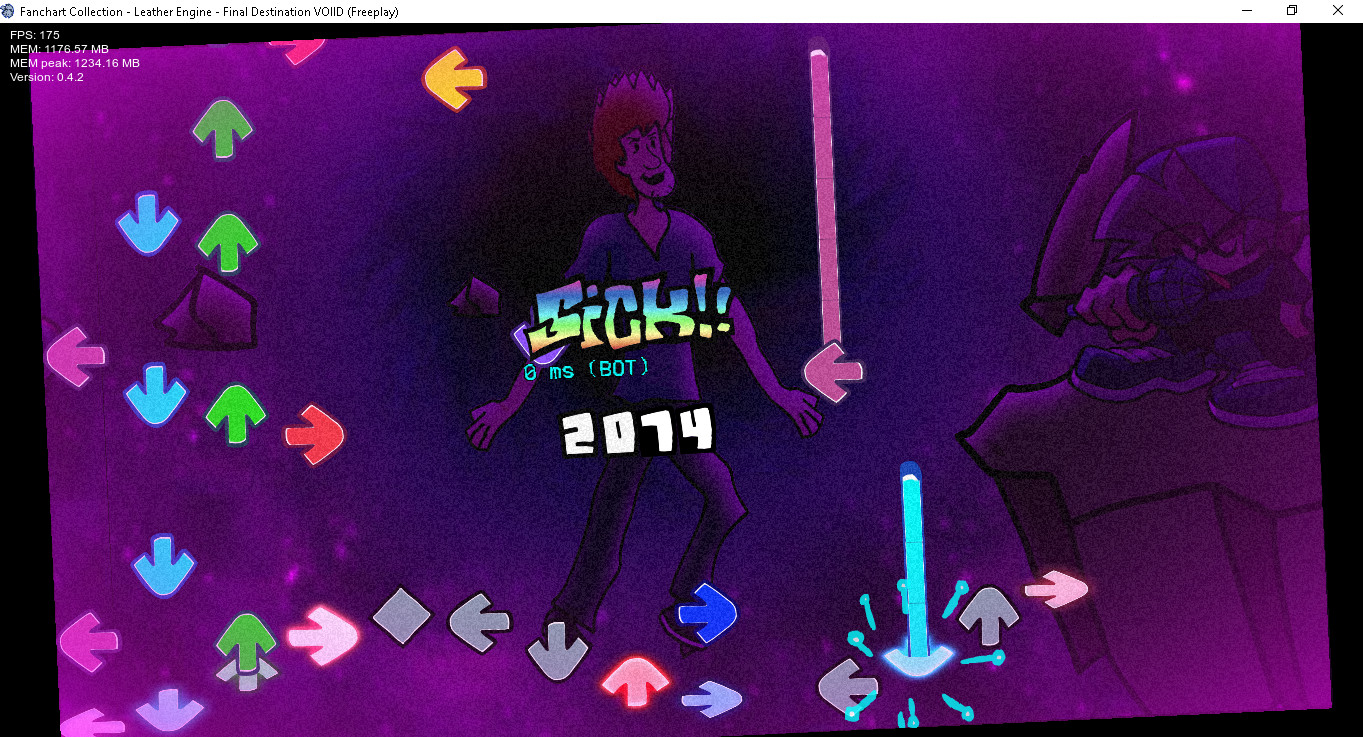Click the cyan hold note trail

911,555
